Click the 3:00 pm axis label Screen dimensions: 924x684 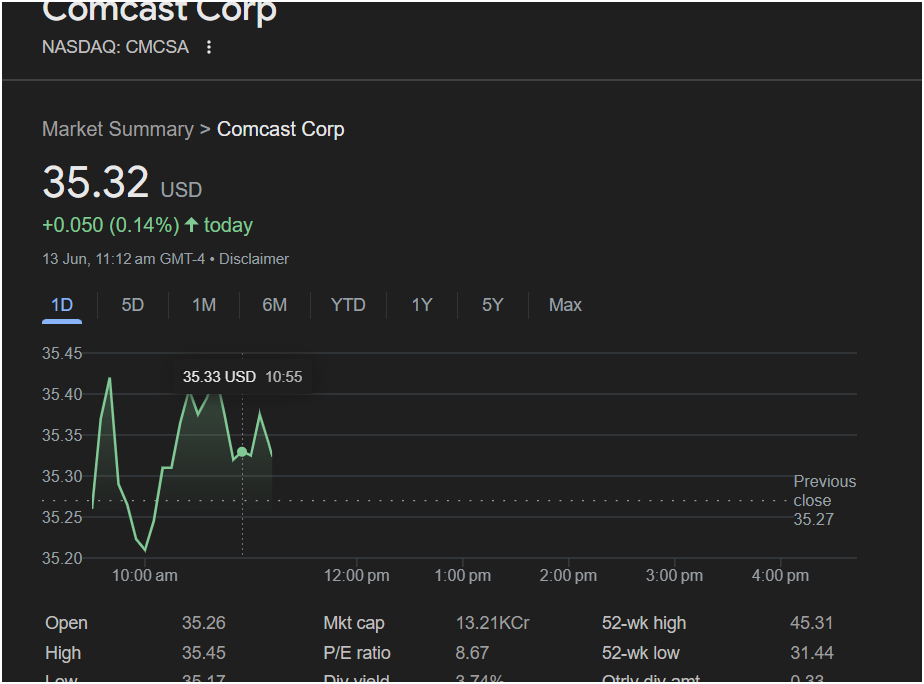pos(674,576)
